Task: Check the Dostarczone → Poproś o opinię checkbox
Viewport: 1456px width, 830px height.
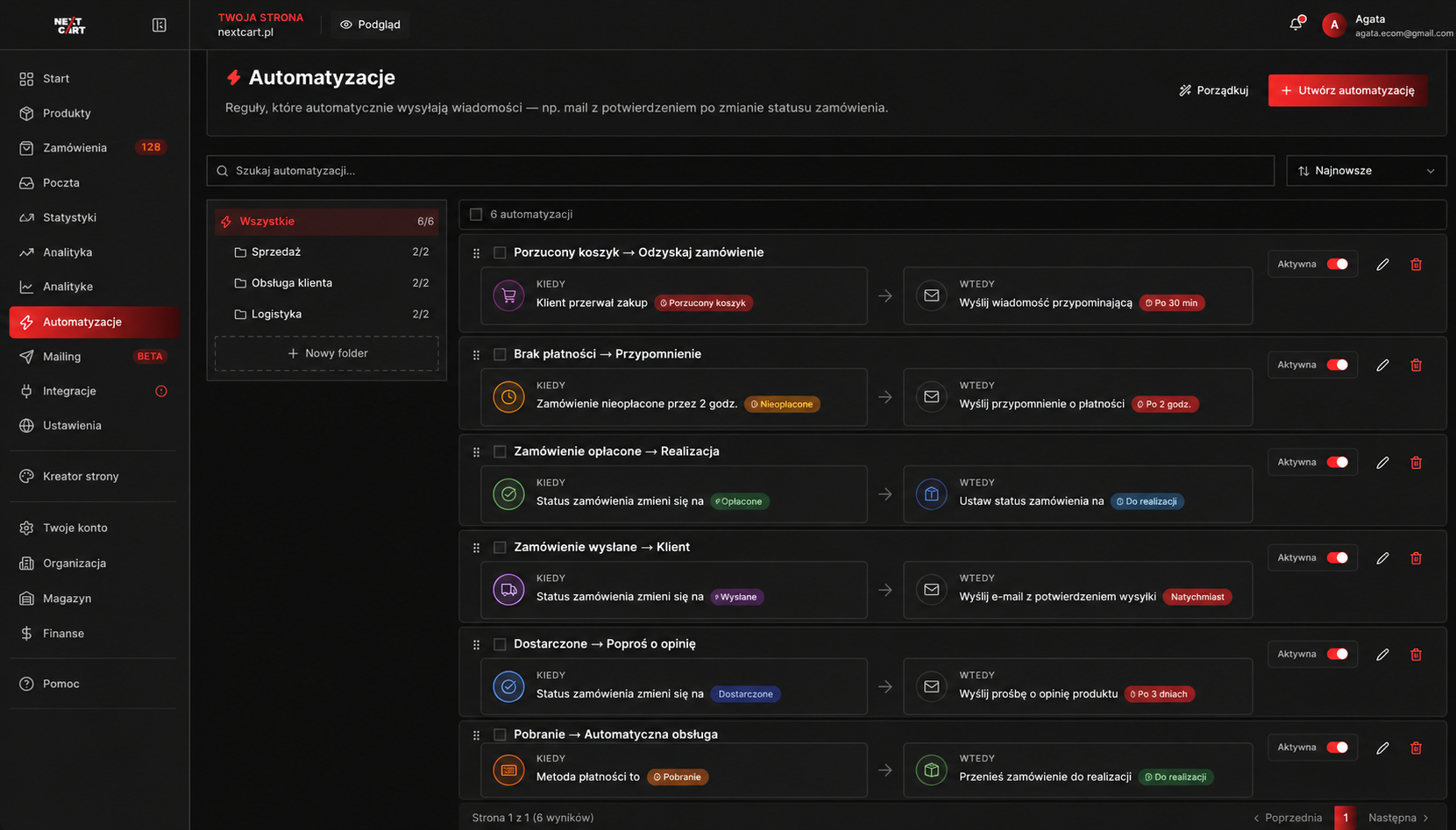Action: point(500,644)
